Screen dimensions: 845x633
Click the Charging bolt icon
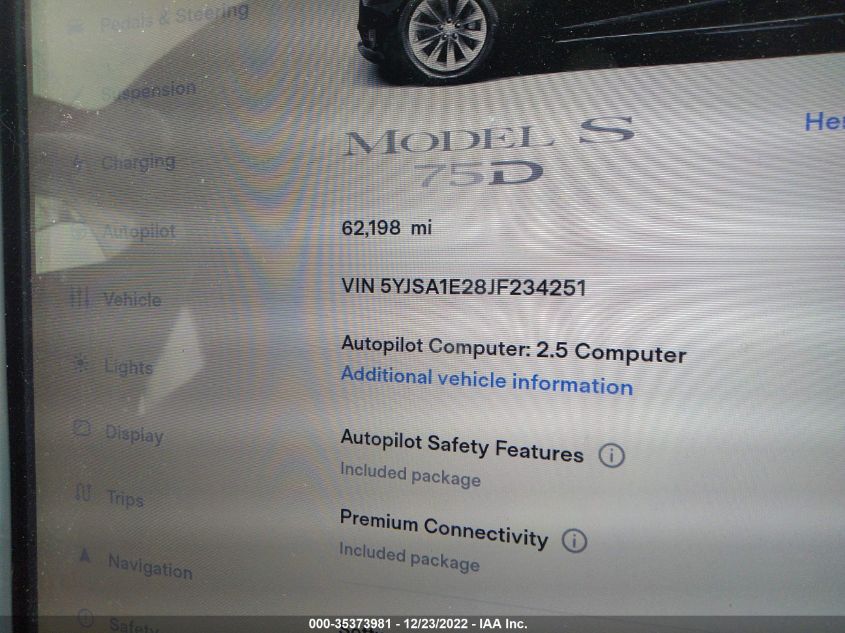point(79,162)
